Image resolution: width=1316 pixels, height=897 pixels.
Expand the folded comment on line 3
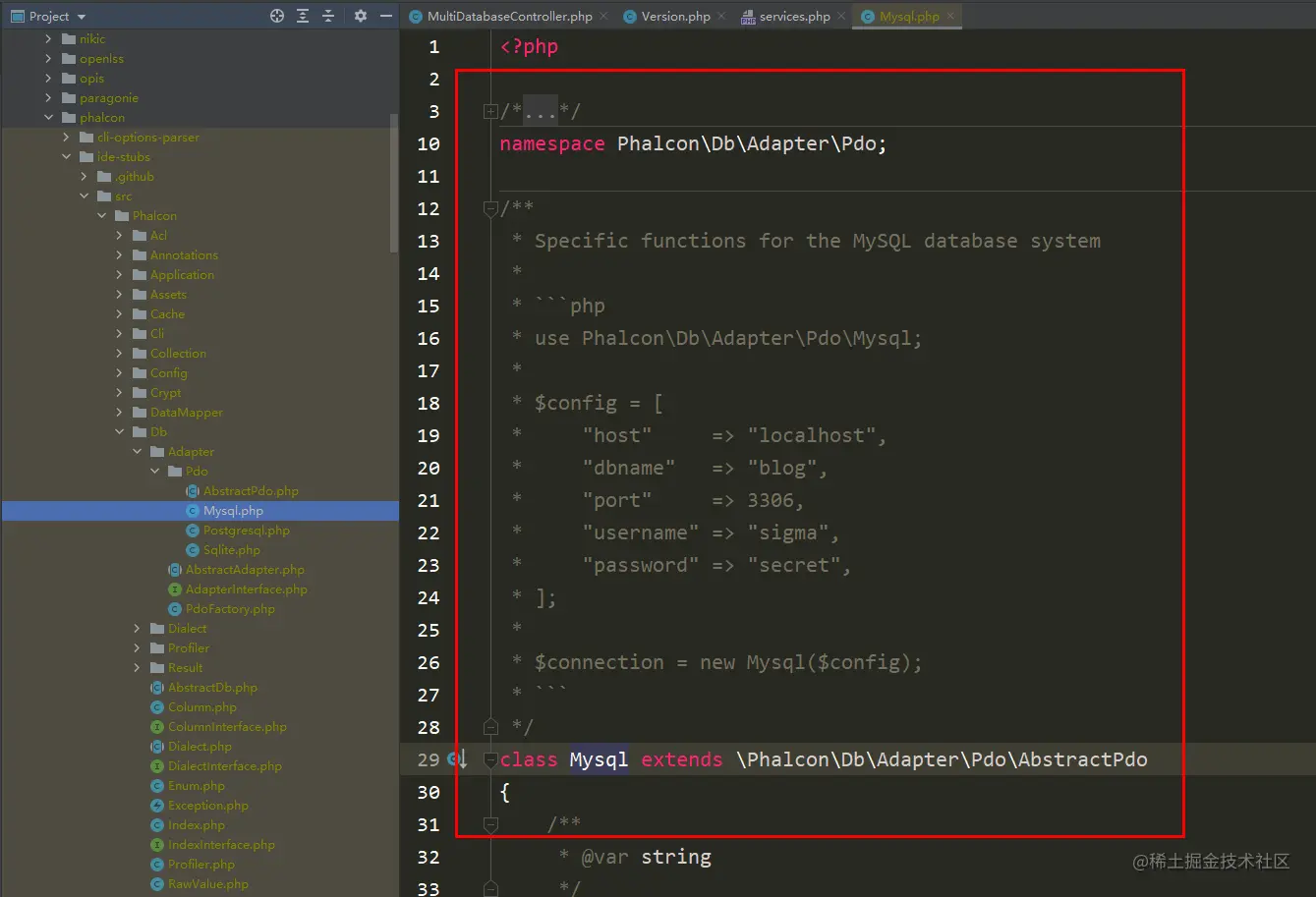490,112
